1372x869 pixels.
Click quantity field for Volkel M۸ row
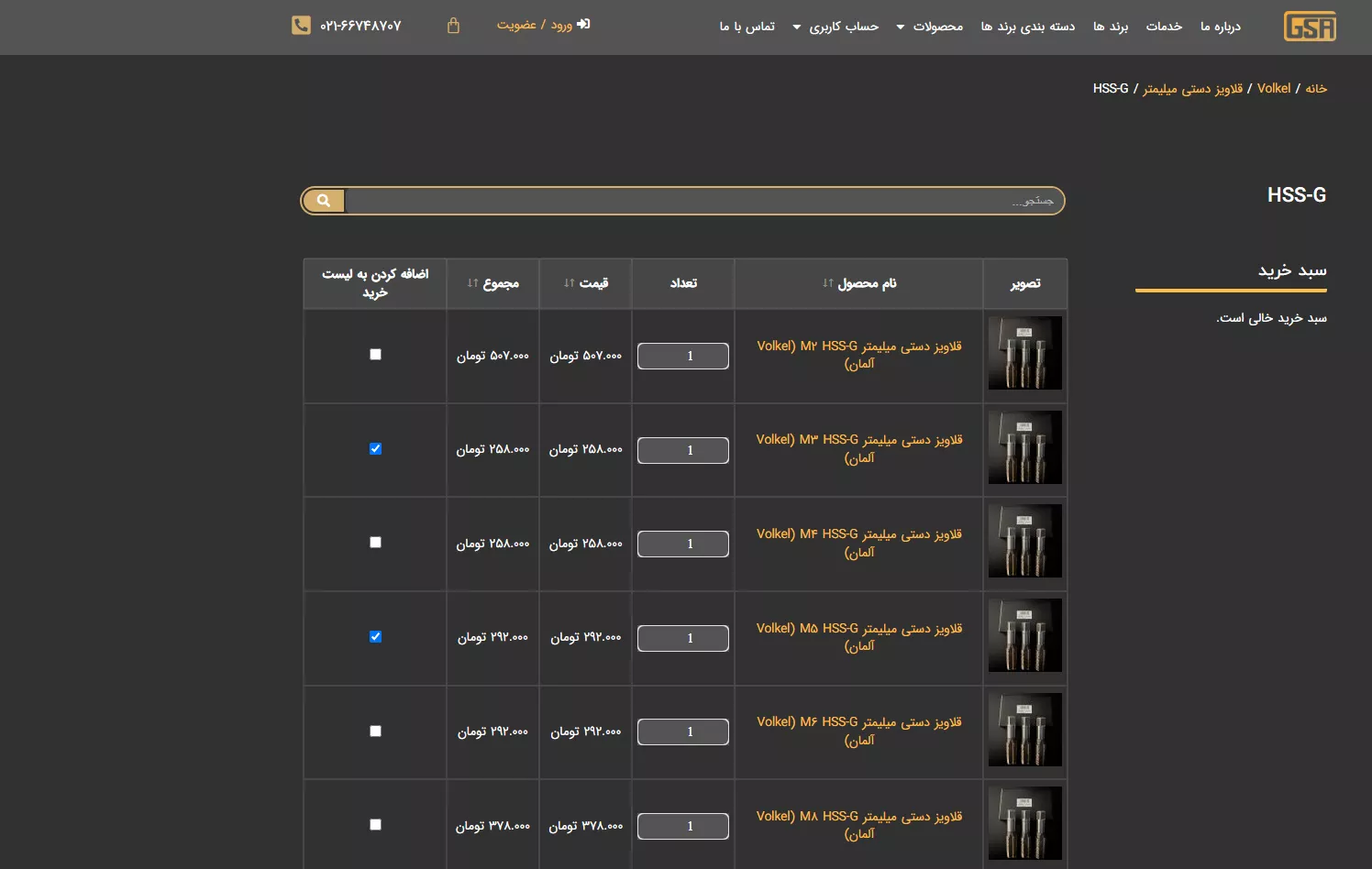[683, 826]
